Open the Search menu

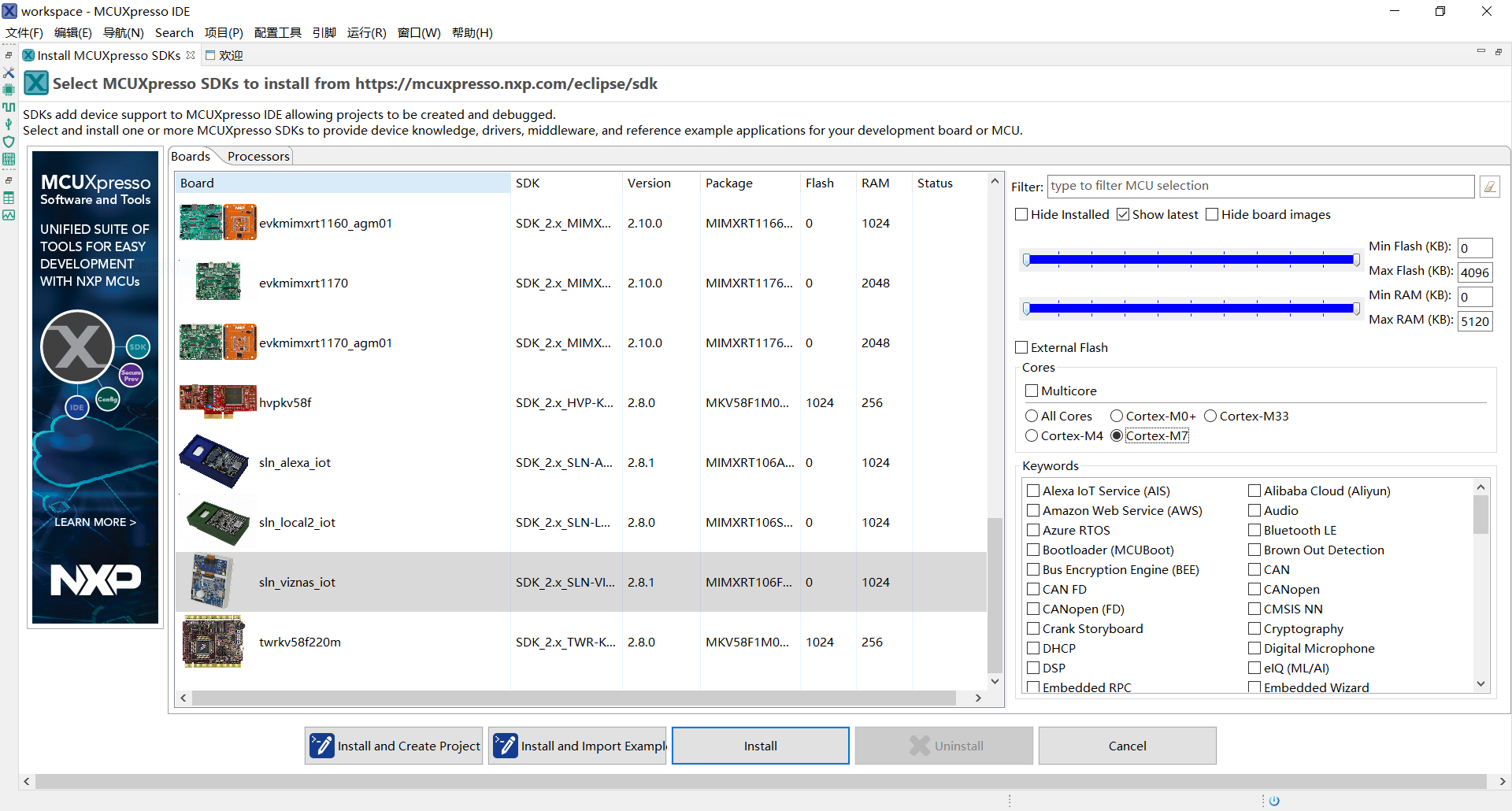(x=174, y=32)
